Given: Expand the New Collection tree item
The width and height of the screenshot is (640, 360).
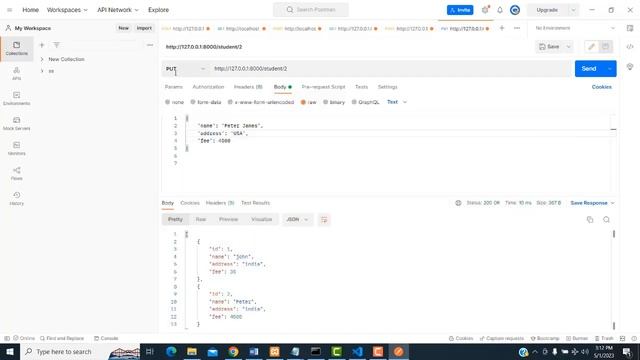Looking at the screenshot, I should (42, 59).
